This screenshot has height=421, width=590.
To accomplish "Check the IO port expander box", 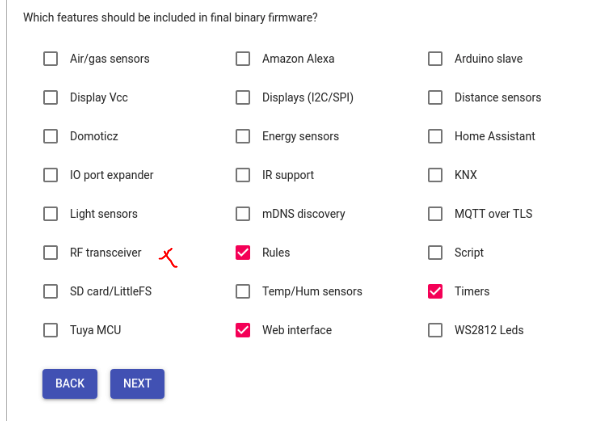I will [50, 175].
